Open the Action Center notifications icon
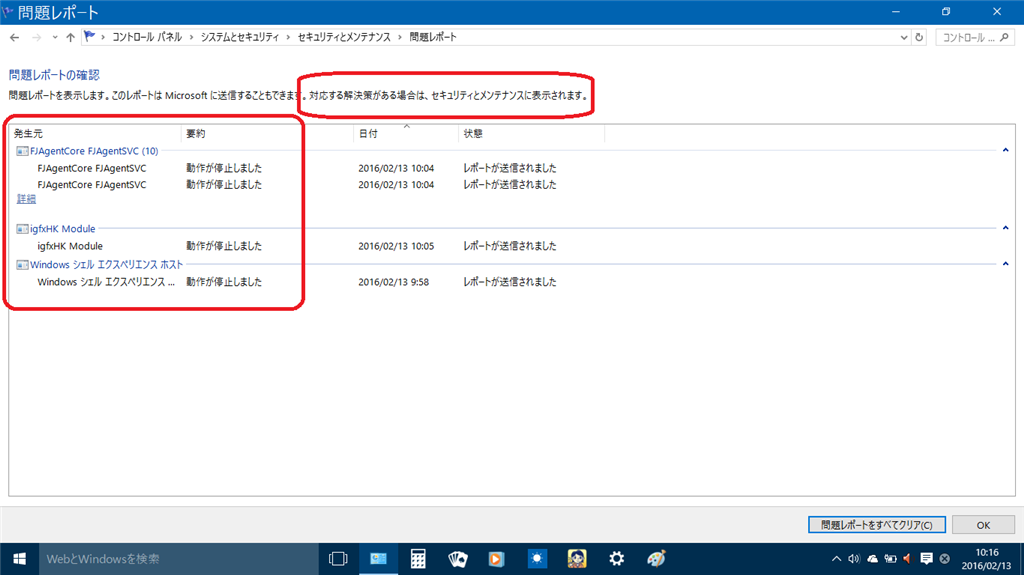 (926, 559)
